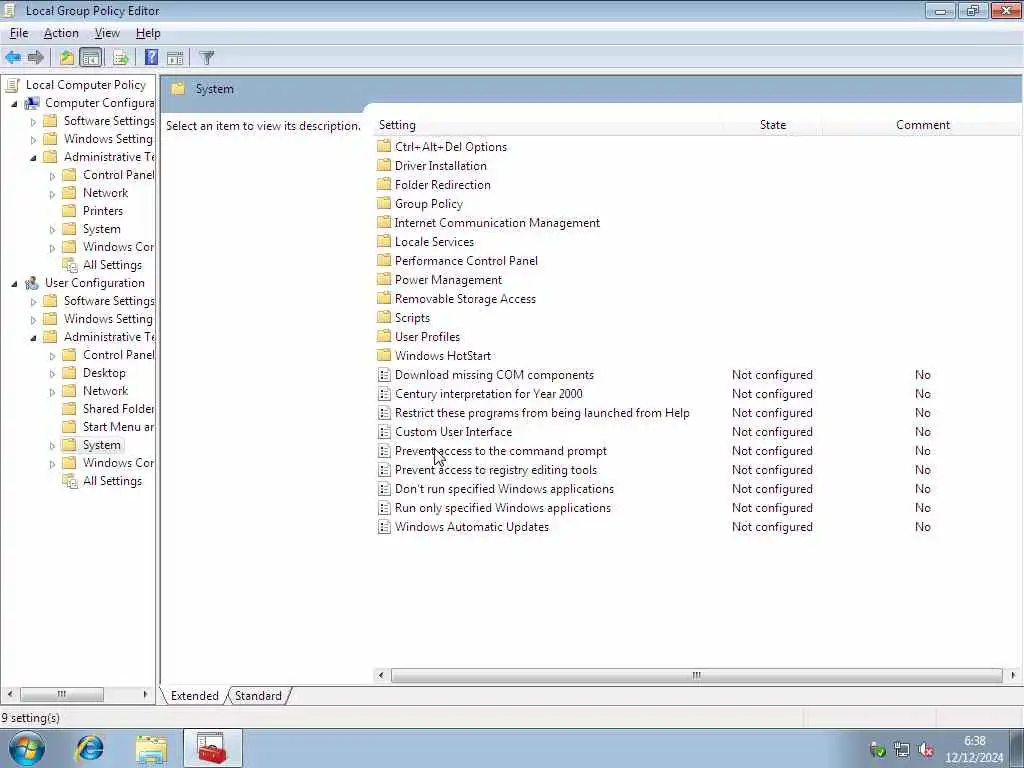Collapse the User Configuration node
1024x768 pixels.
click(x=14, y=283)
